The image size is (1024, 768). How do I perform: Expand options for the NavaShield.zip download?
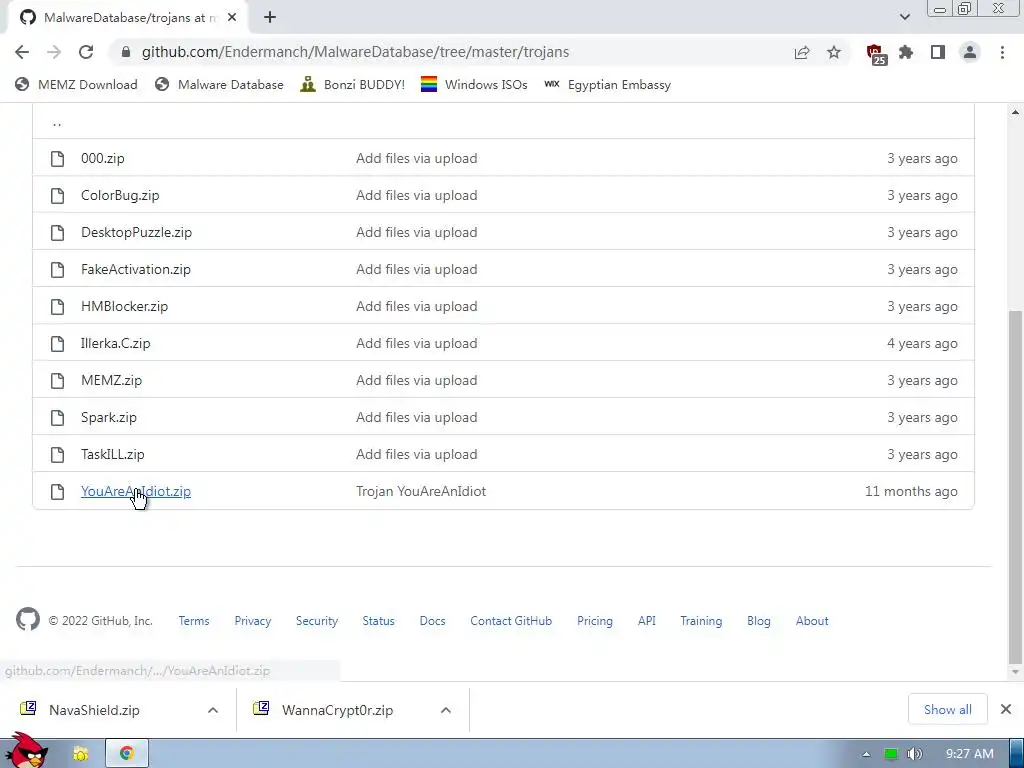(x=213, y=710)
